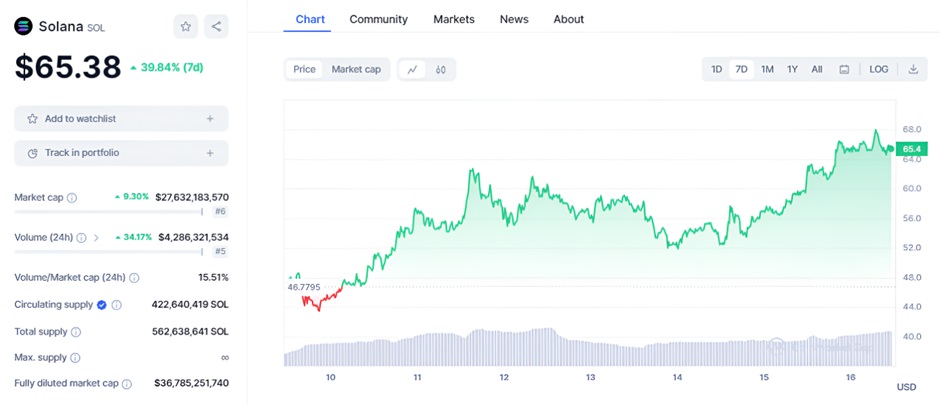This screenshot has width=940, height=404.
Task: Star Solana as a favorite
Action: click(186, 27)
